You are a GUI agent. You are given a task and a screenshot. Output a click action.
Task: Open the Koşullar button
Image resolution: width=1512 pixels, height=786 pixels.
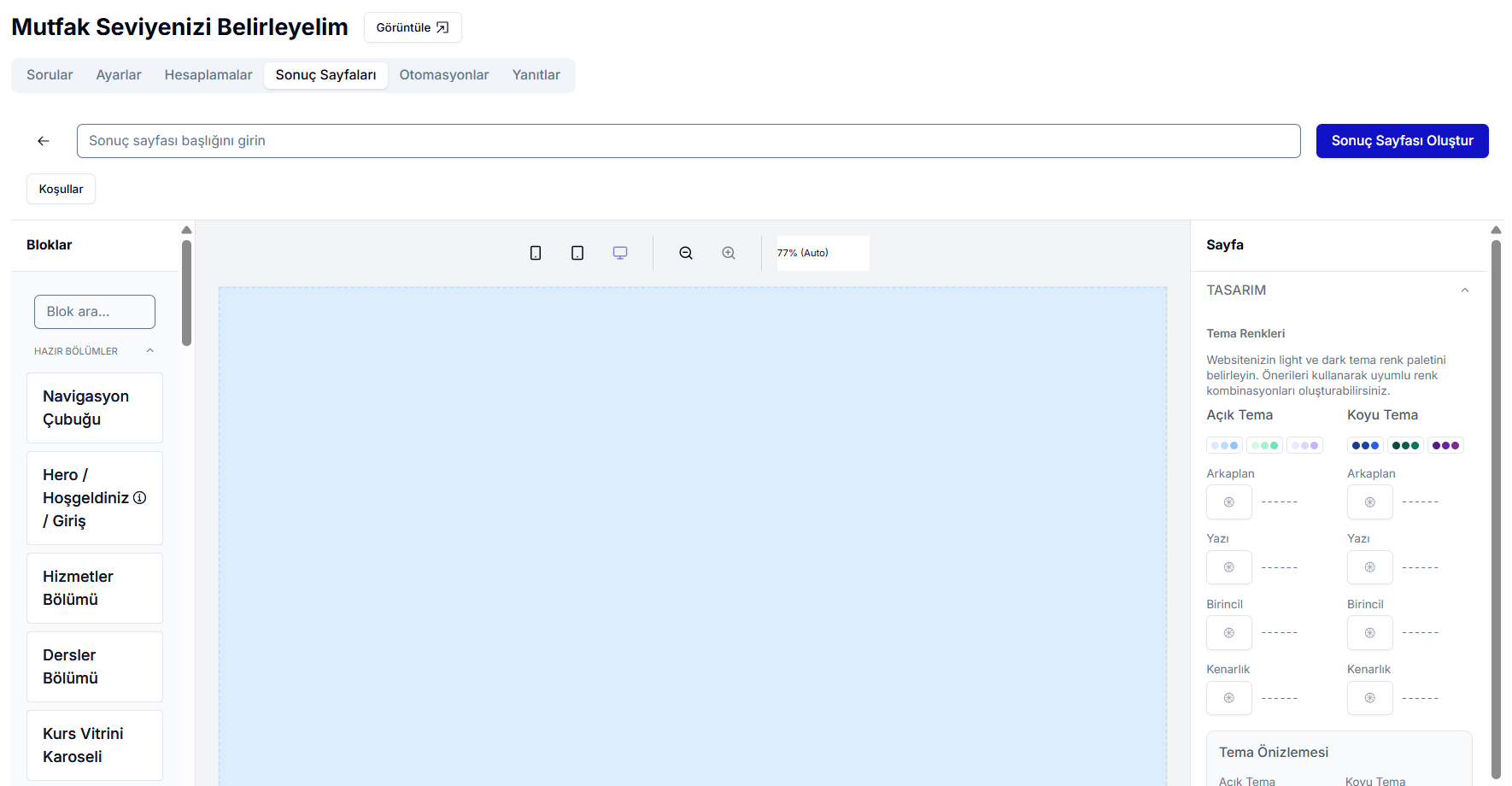pyautogui.click(x=61, y=189)
